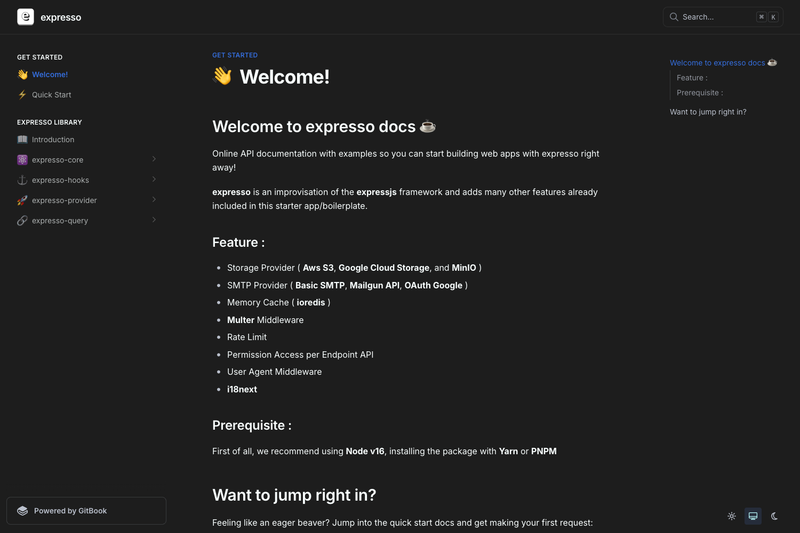Viewport: 800px width, 533px height.
Task: Click the Search input field
Action: pyautogui.click(x=723, y=17)
